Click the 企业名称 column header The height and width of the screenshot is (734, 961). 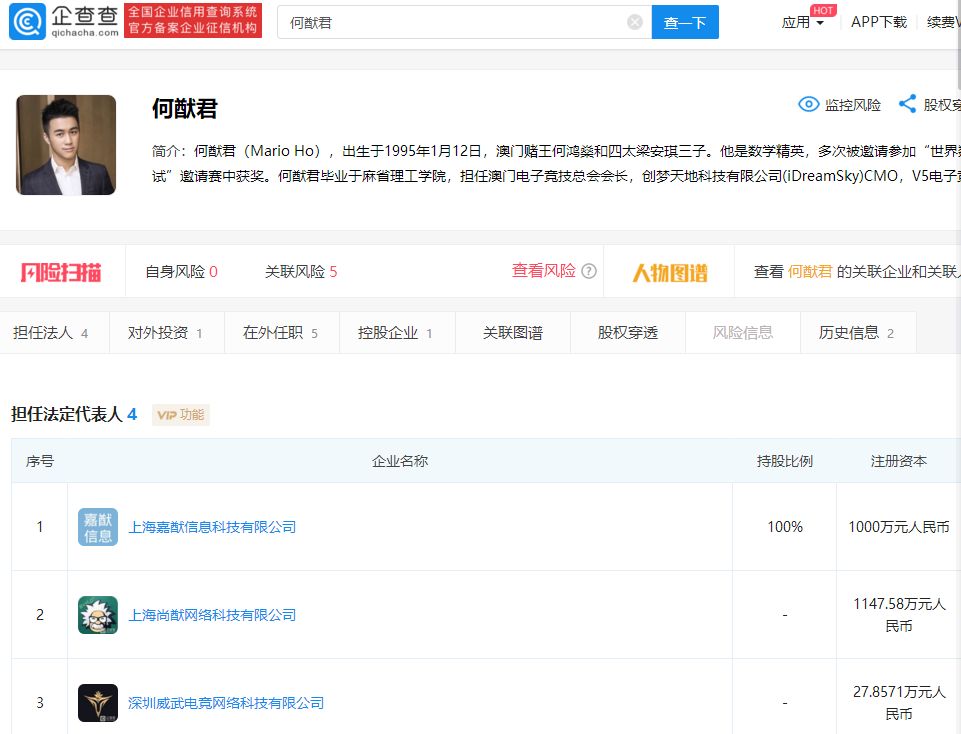pyautogui.click(x=400, y=461)
